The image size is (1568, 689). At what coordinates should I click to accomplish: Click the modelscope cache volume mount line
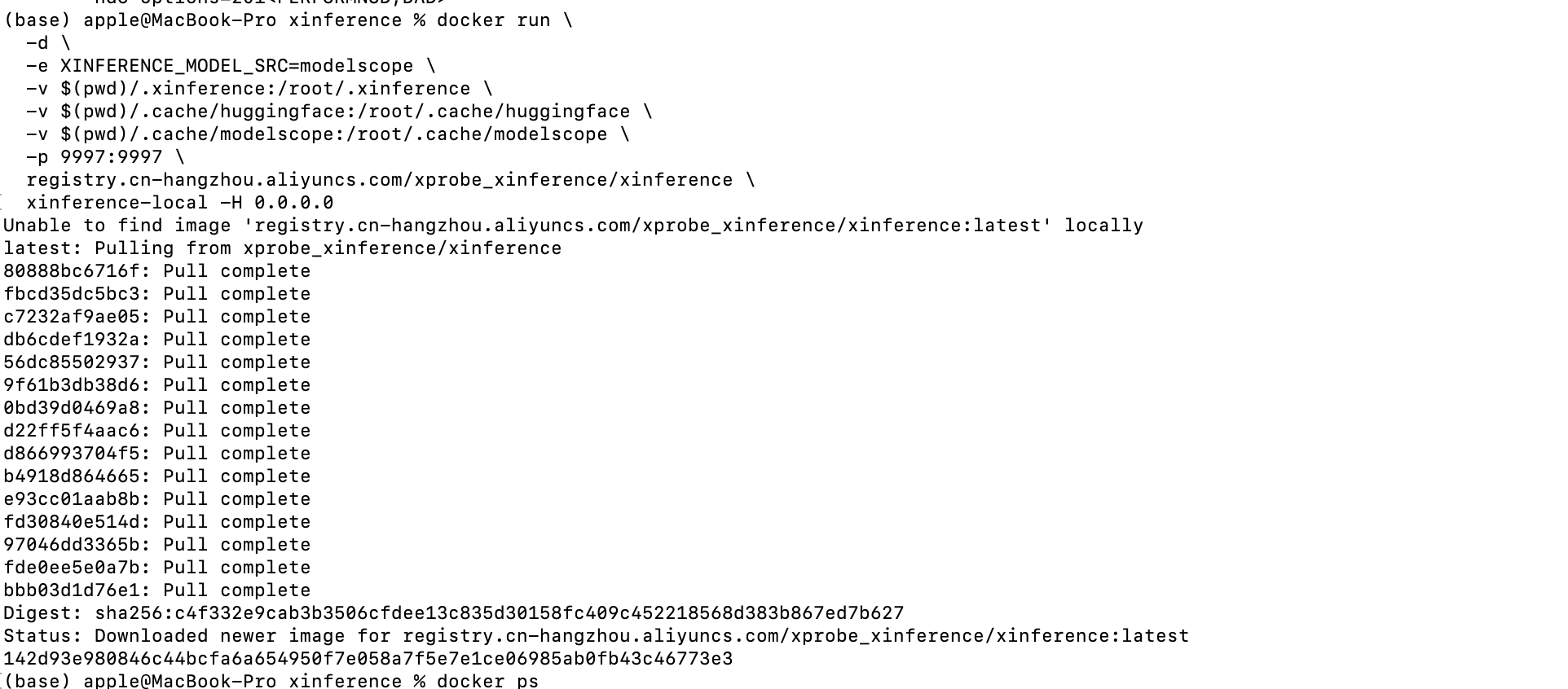coord(328,134)
